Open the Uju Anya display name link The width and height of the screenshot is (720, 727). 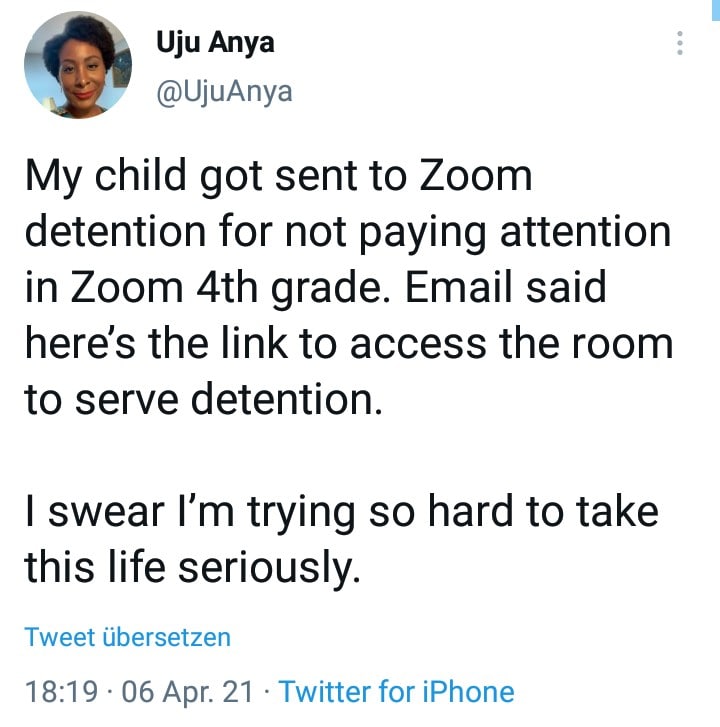(215, 44)
